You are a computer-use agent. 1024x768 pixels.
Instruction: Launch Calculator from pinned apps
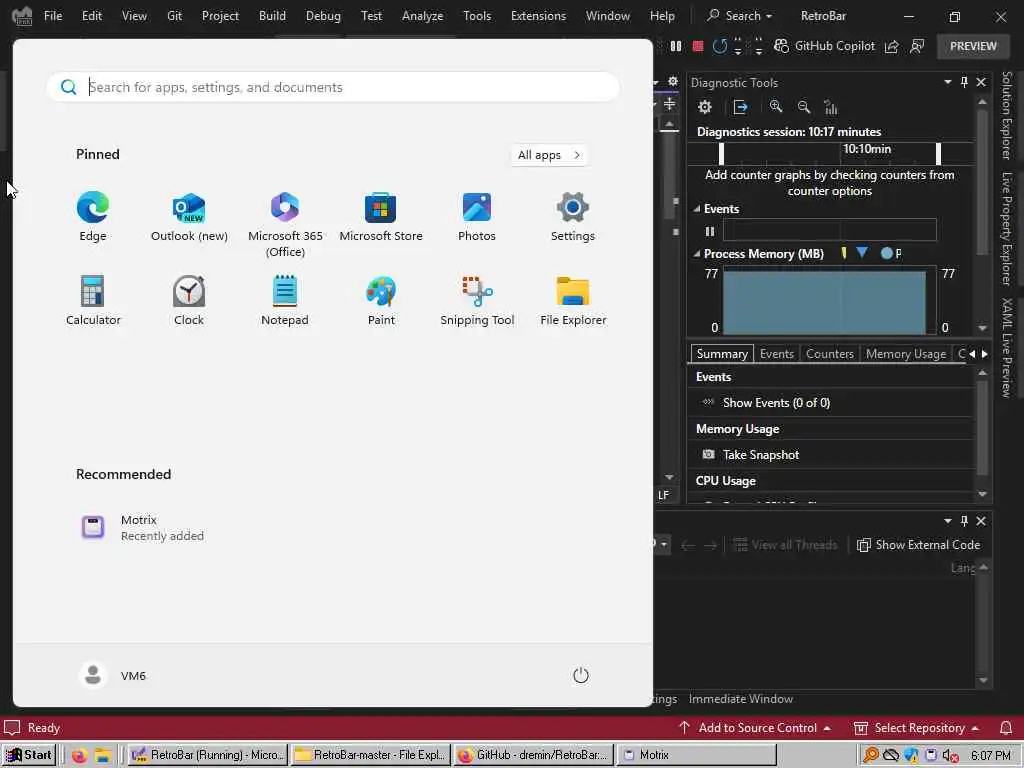point(93,301)
